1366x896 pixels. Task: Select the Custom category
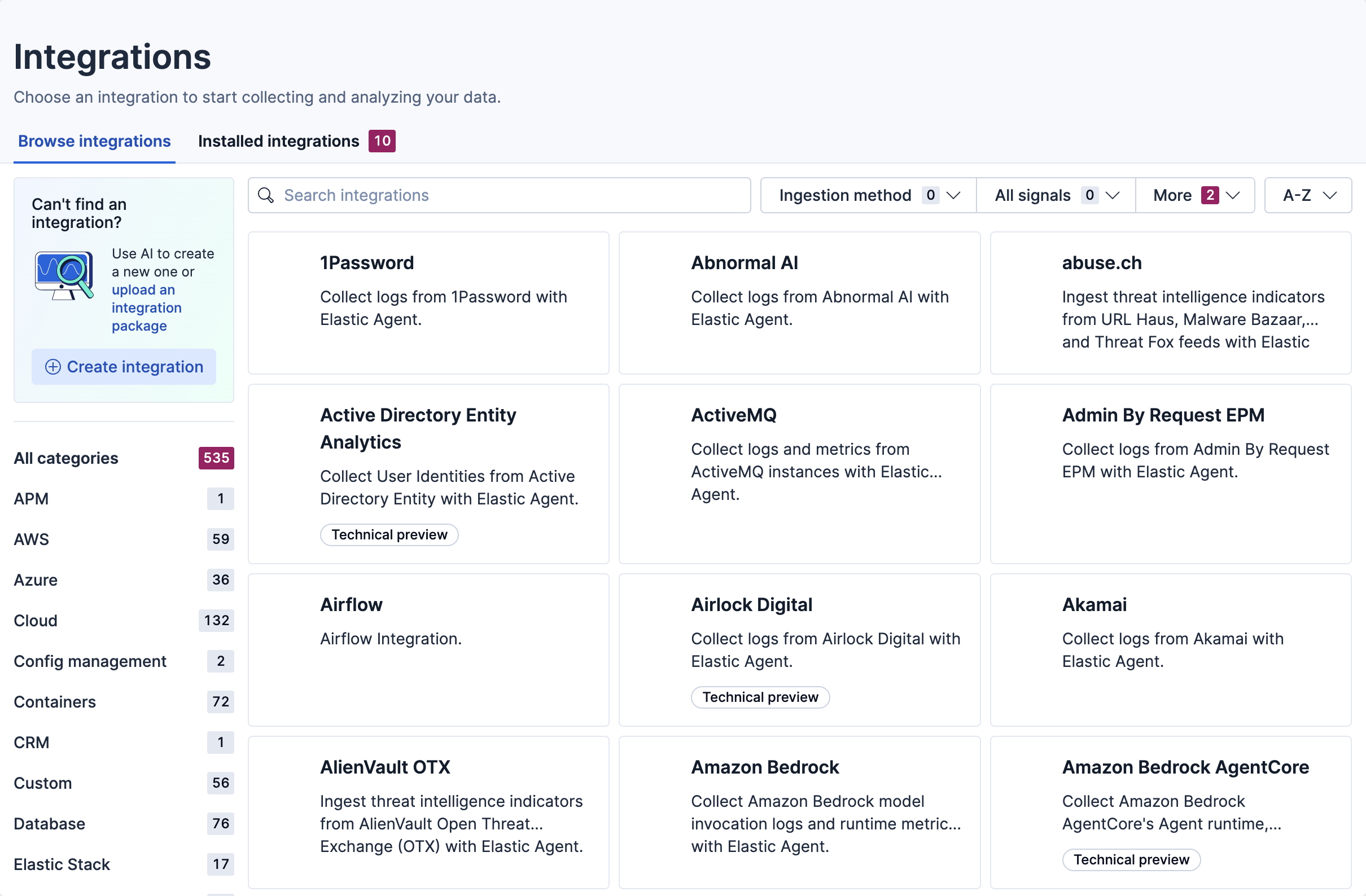124,783
